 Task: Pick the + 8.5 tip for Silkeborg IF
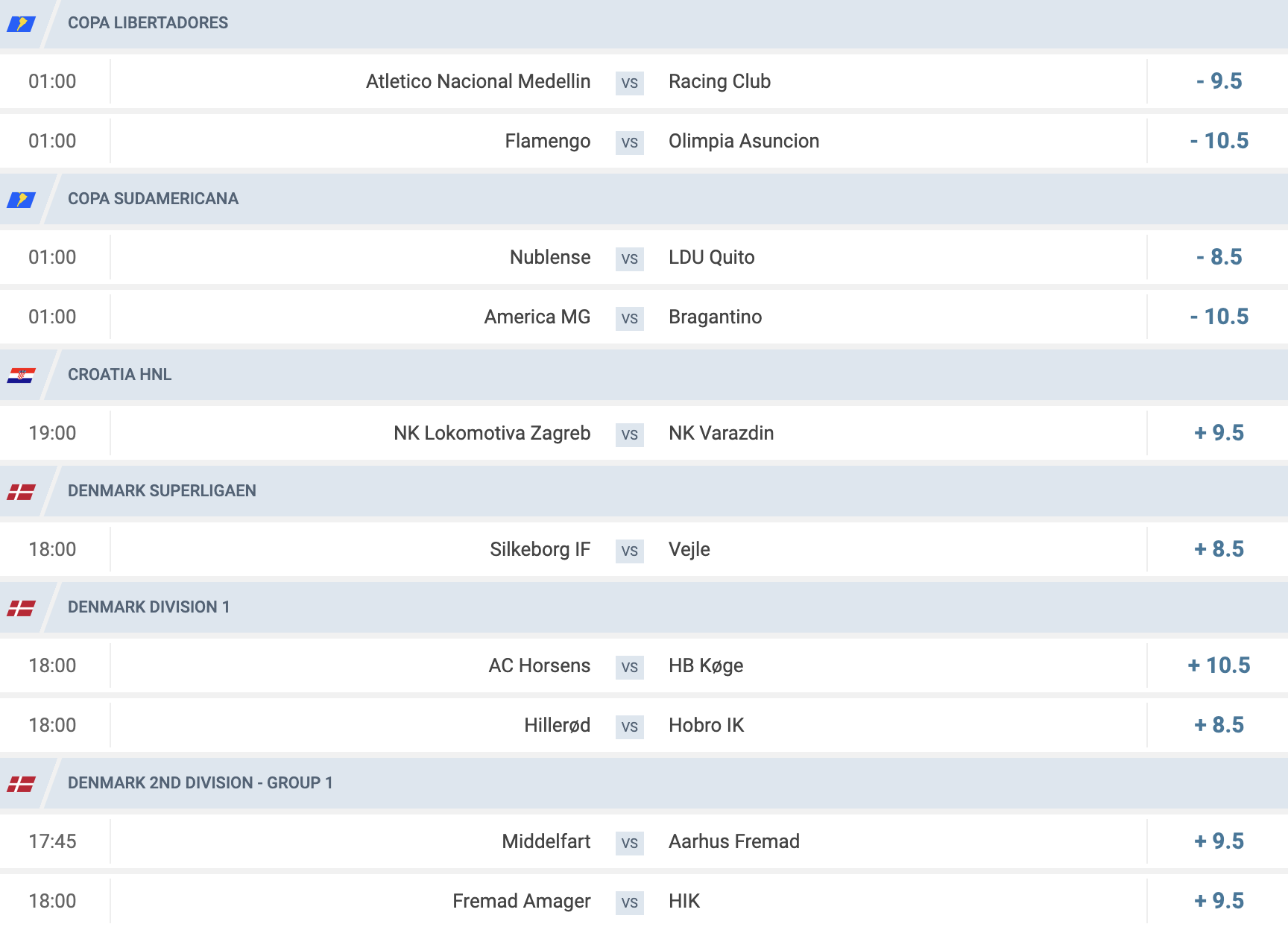point(1219,549)
